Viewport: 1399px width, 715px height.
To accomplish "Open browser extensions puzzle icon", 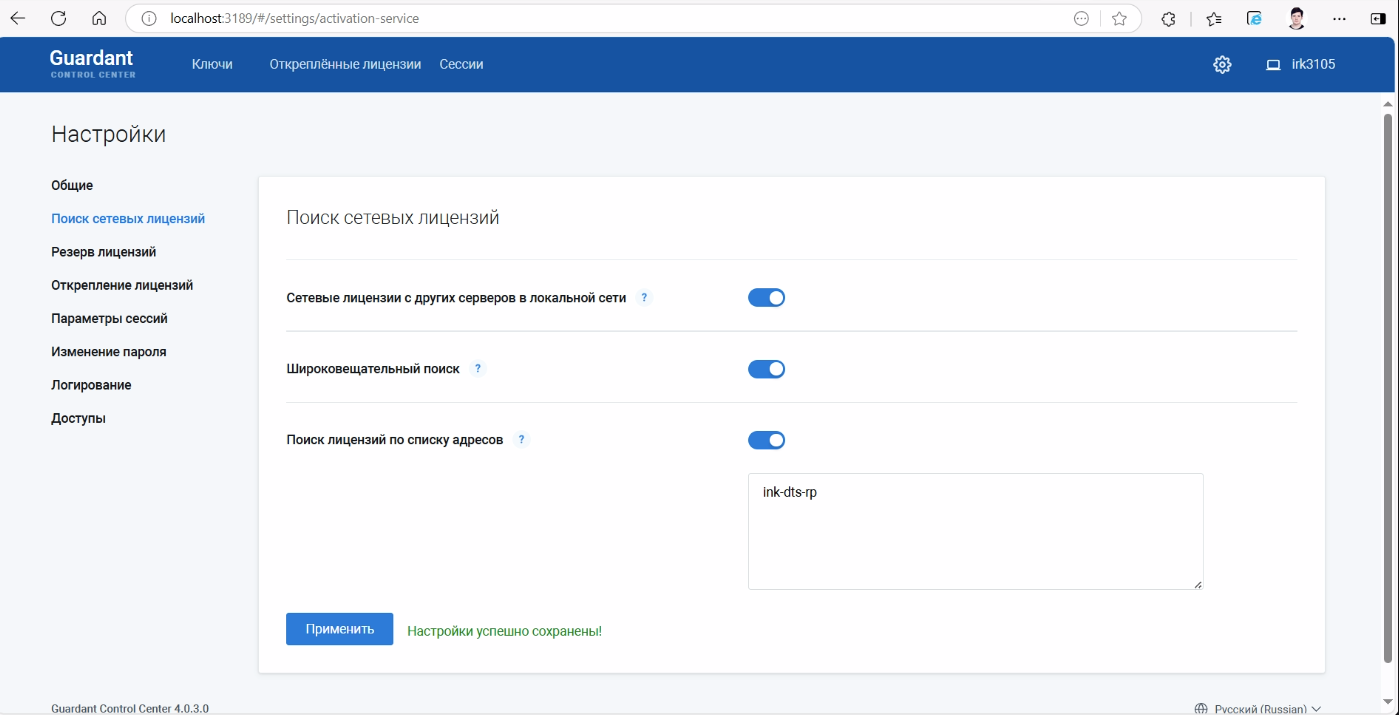I will click(1168, 18).
